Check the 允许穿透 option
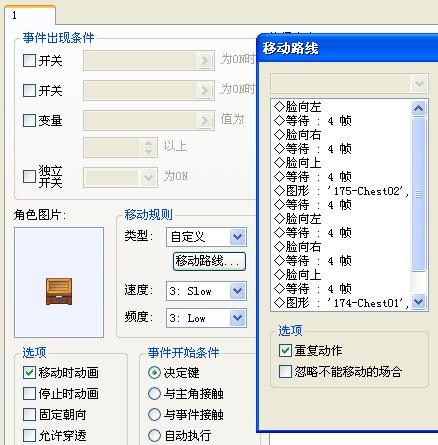The image size is (438, 445). 29,435
